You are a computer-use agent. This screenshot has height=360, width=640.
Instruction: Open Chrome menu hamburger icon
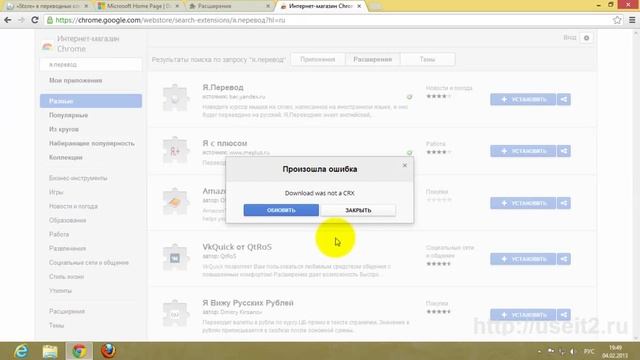coord(632,20)
